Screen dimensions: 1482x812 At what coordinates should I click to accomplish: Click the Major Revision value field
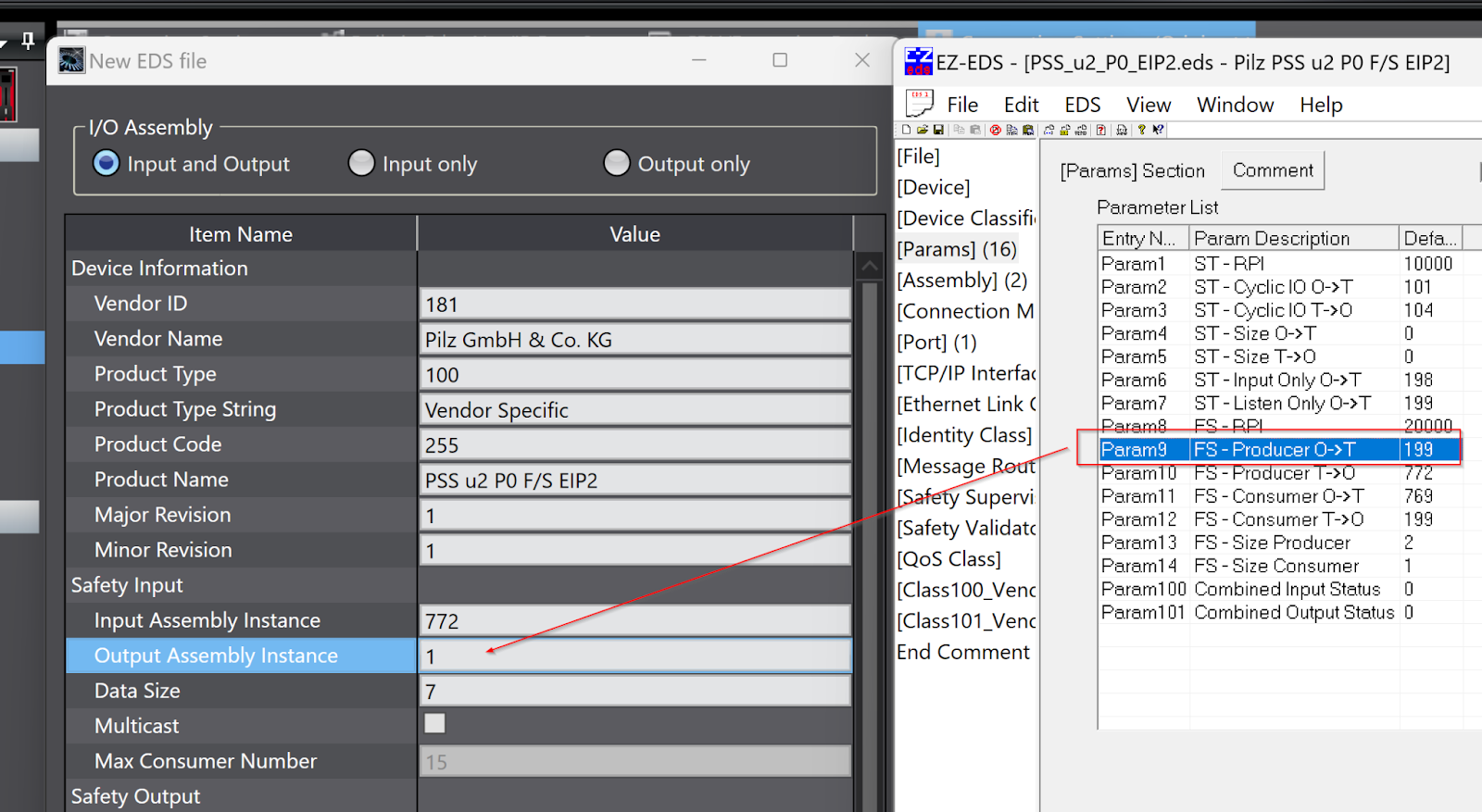pos(634,515)
